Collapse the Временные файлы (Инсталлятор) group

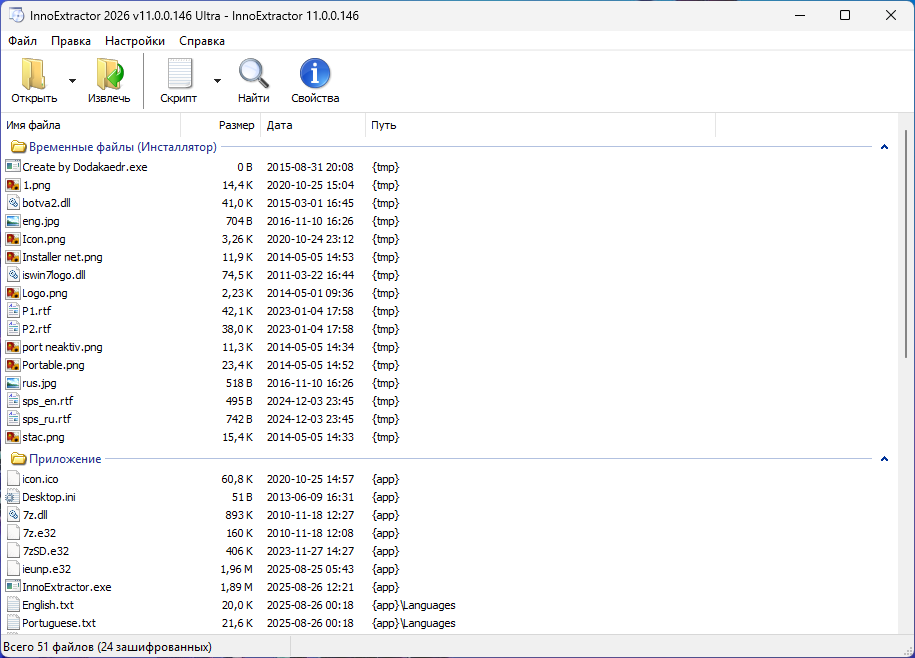[884, 147]
